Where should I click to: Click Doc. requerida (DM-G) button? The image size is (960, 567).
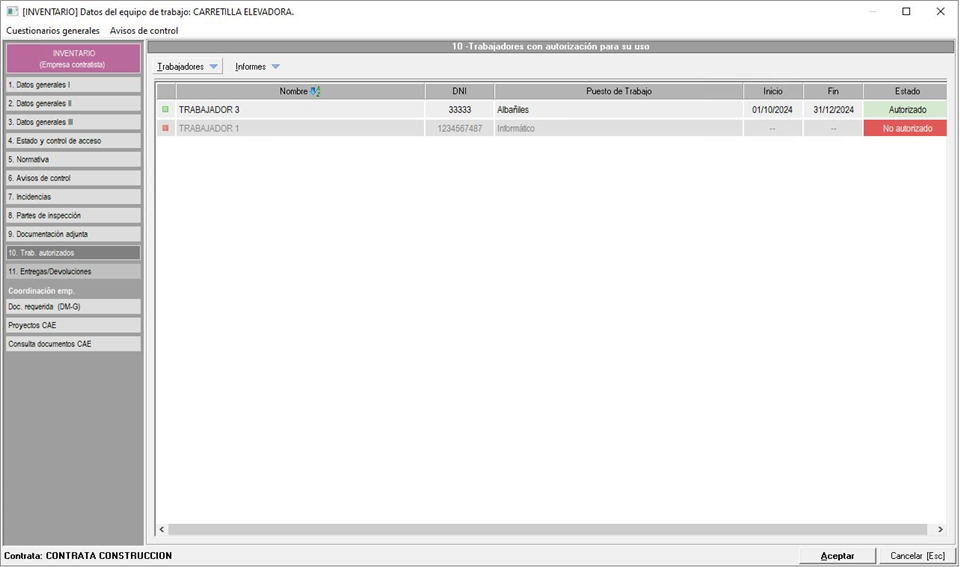coord(73,307)
